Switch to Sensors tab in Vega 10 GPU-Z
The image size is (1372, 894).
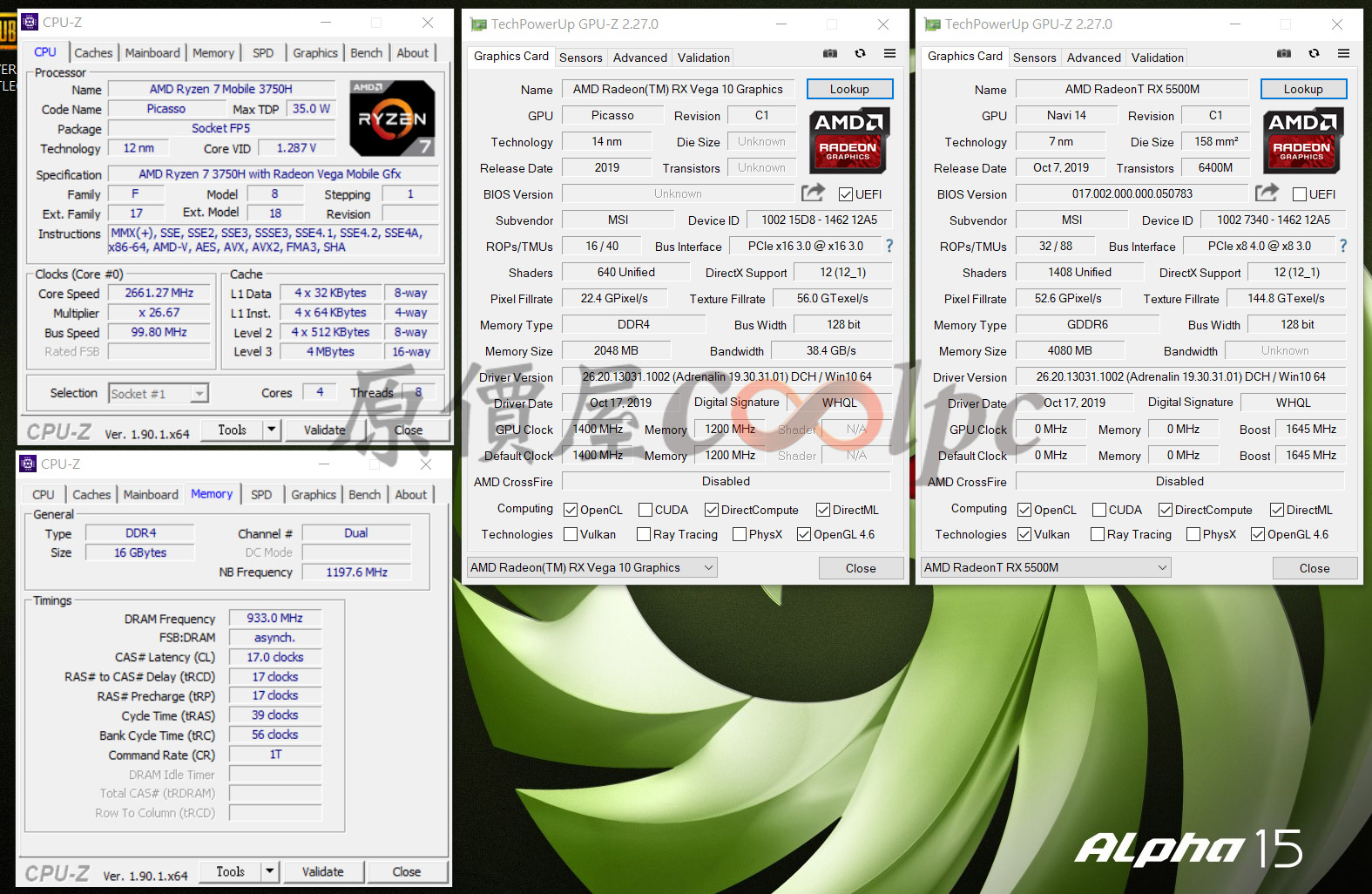coord(580,58)
